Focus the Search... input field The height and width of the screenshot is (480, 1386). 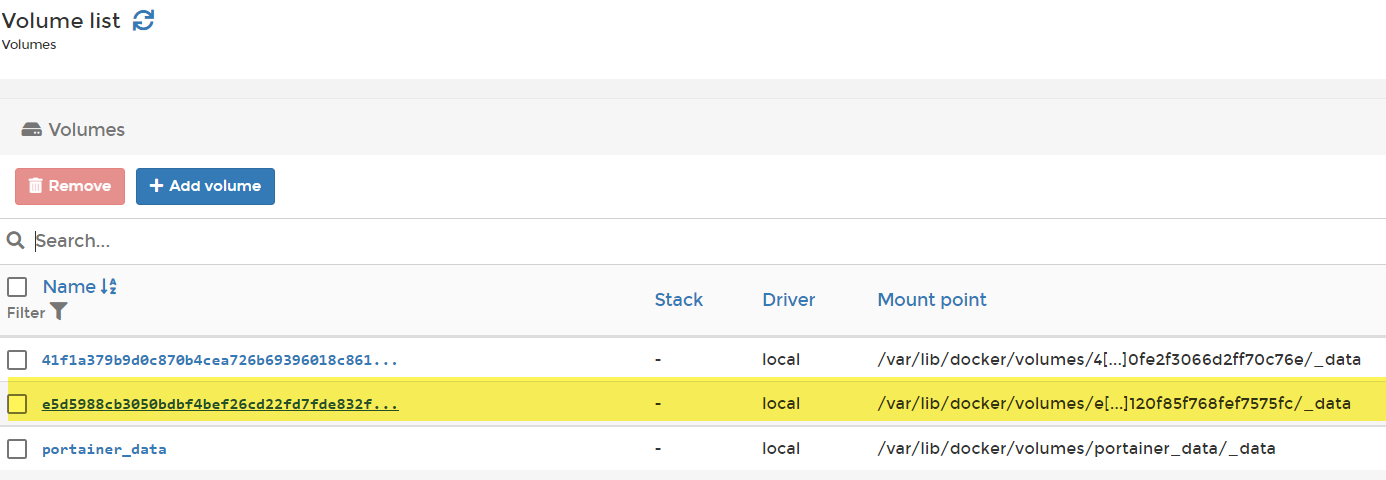coord(700,241)
